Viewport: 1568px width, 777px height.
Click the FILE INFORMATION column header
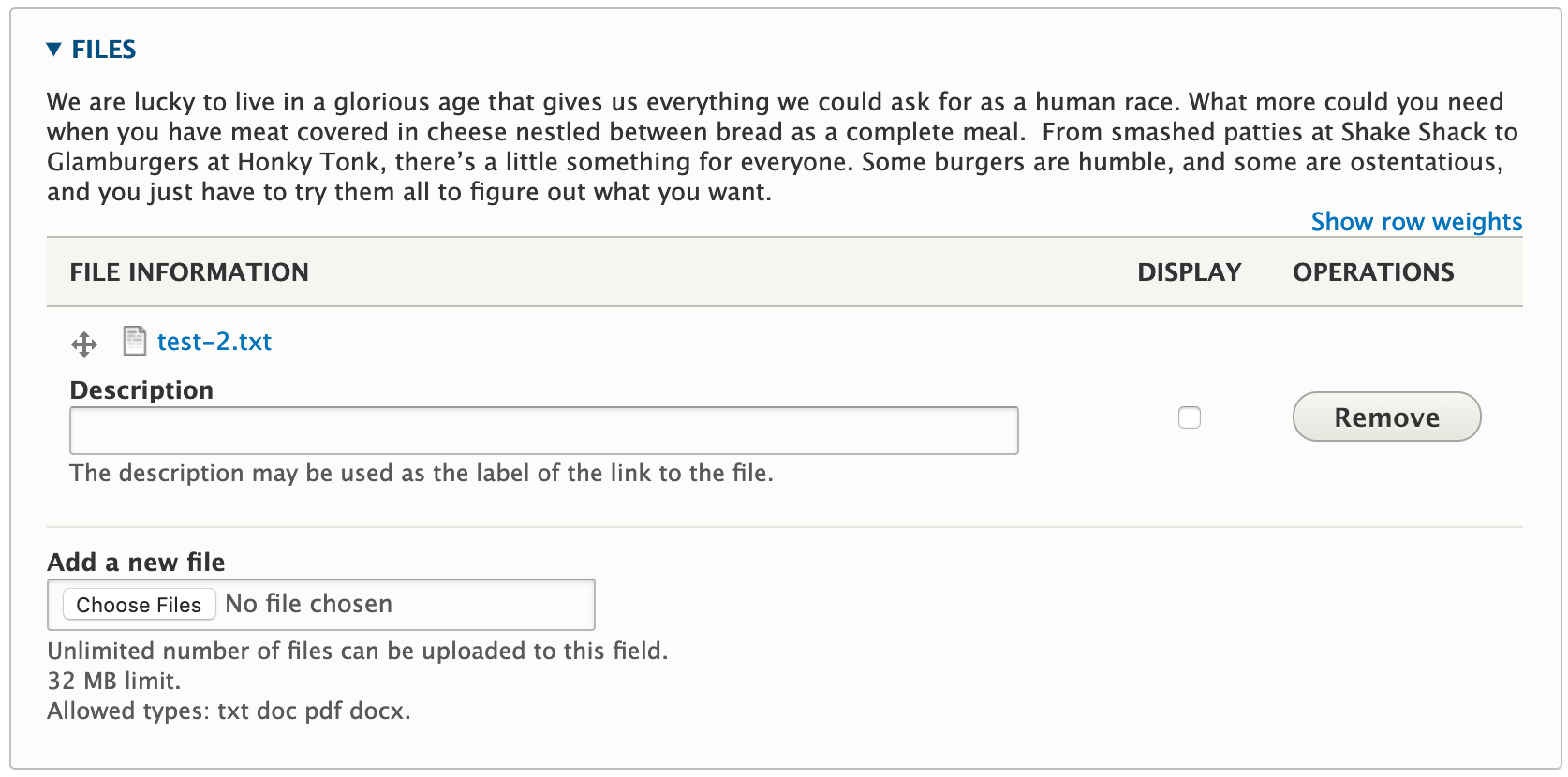click(188, 272)
